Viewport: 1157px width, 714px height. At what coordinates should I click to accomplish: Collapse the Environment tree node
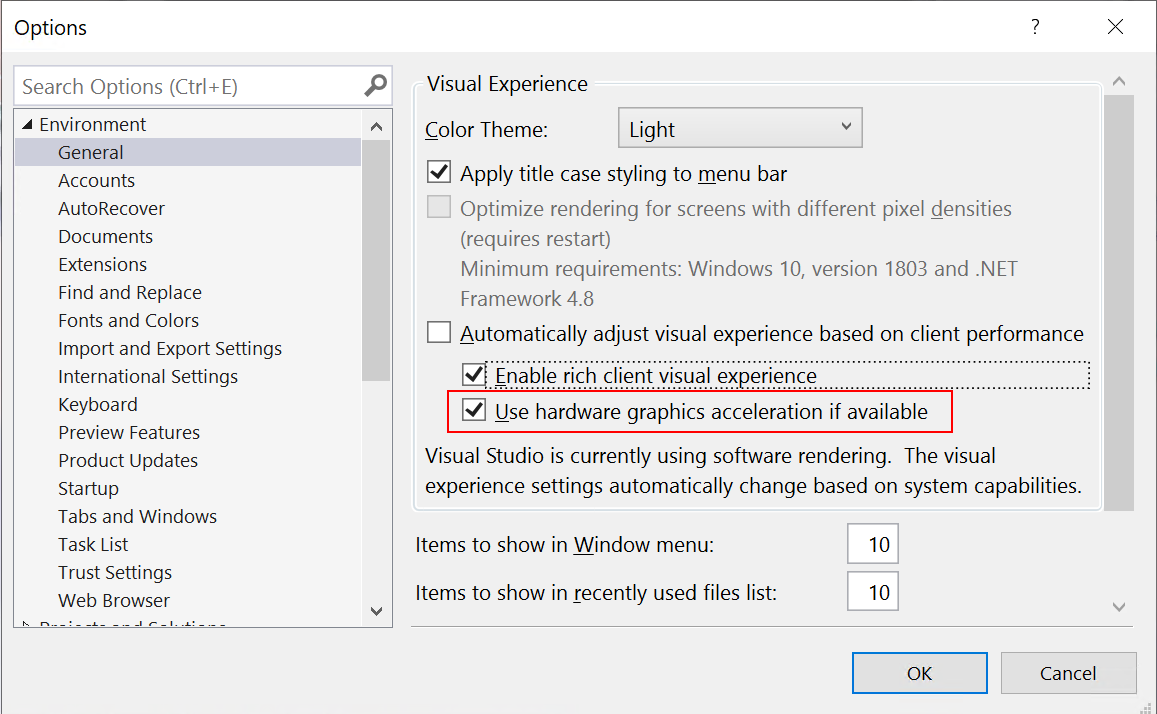tap(27, 125)
